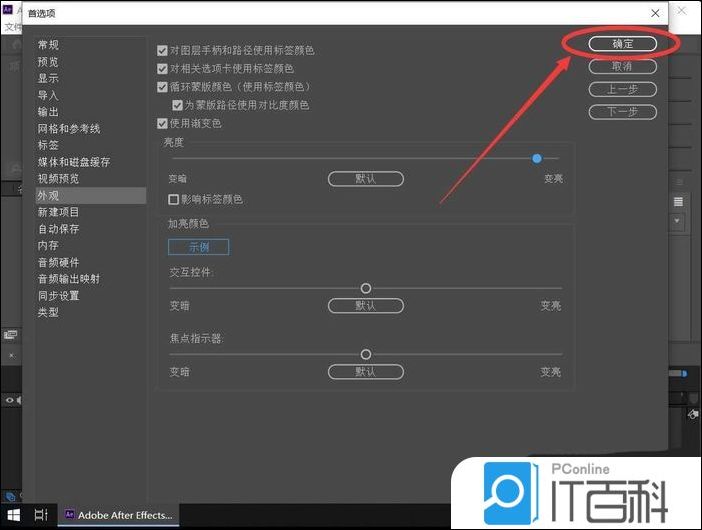Click the panel menu icon behind the dialog

[678, 201]
